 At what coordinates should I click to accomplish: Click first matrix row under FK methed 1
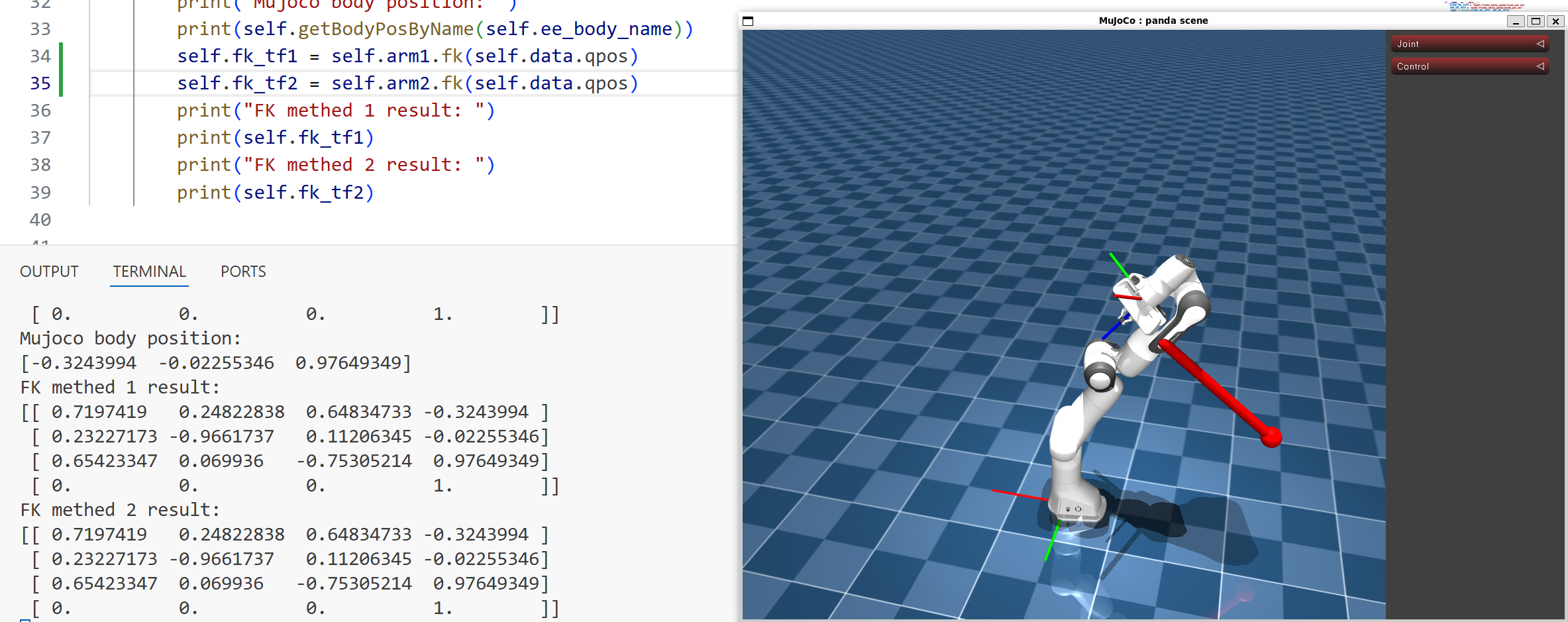285,412
